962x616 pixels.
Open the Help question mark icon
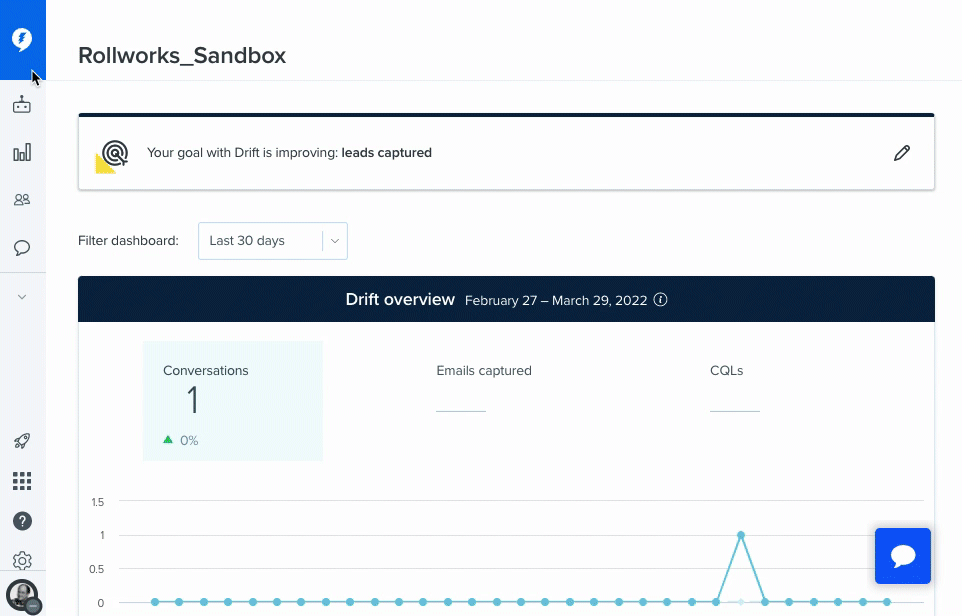click(x=22, y=521)
